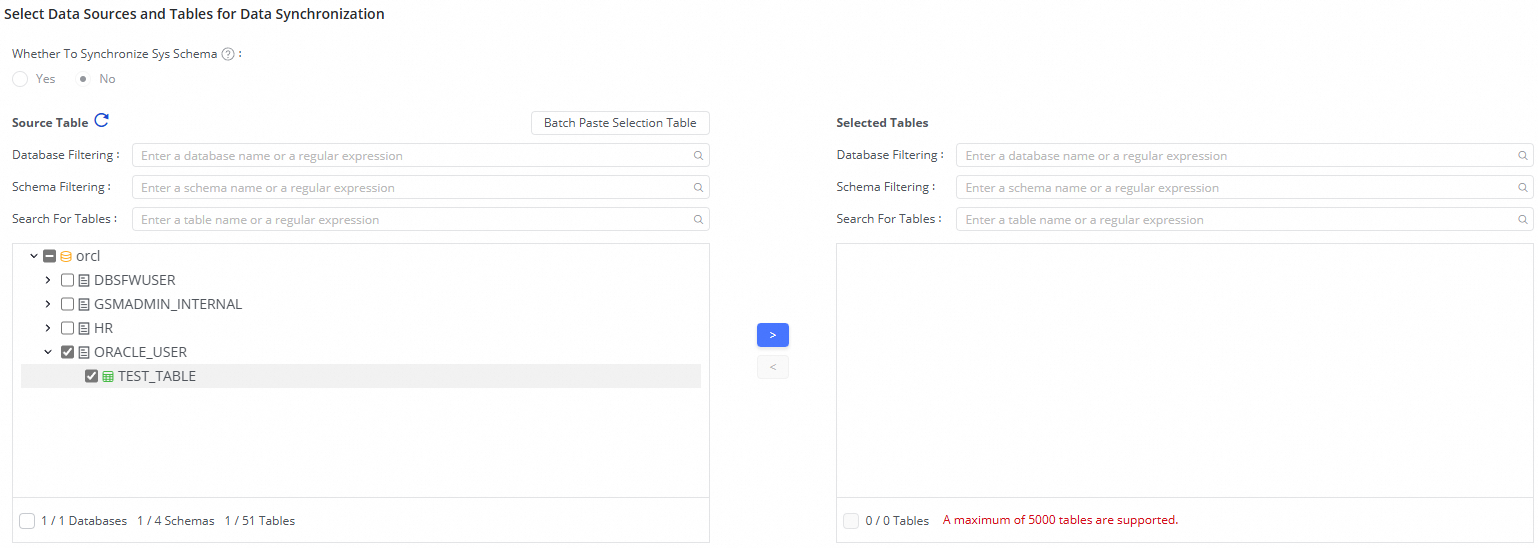Select the ORACLE_USER tree item label
This screenshot has height=548, width=1538.
pos(140,352)
